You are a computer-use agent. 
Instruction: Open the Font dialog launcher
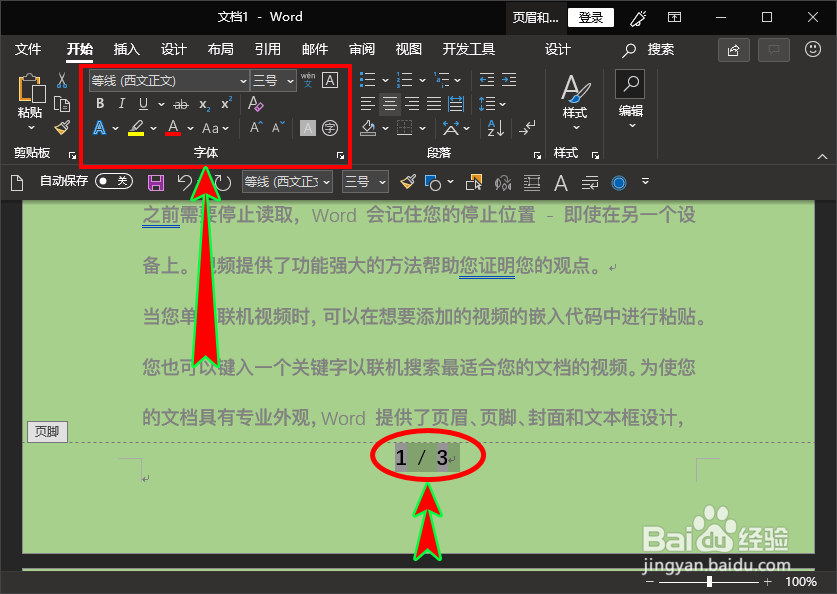pyautogui.click(x=341, y=155)
